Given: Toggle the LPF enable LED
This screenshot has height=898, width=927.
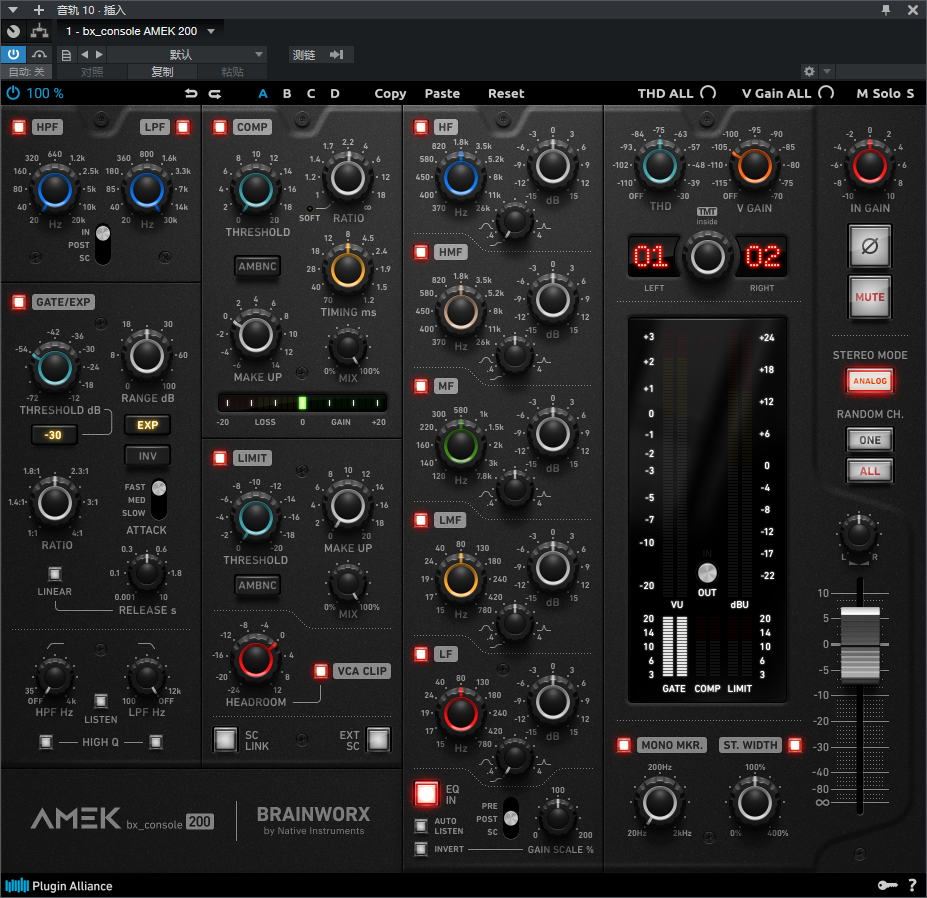Looking at the screenshot, I should tap(183, 127).
